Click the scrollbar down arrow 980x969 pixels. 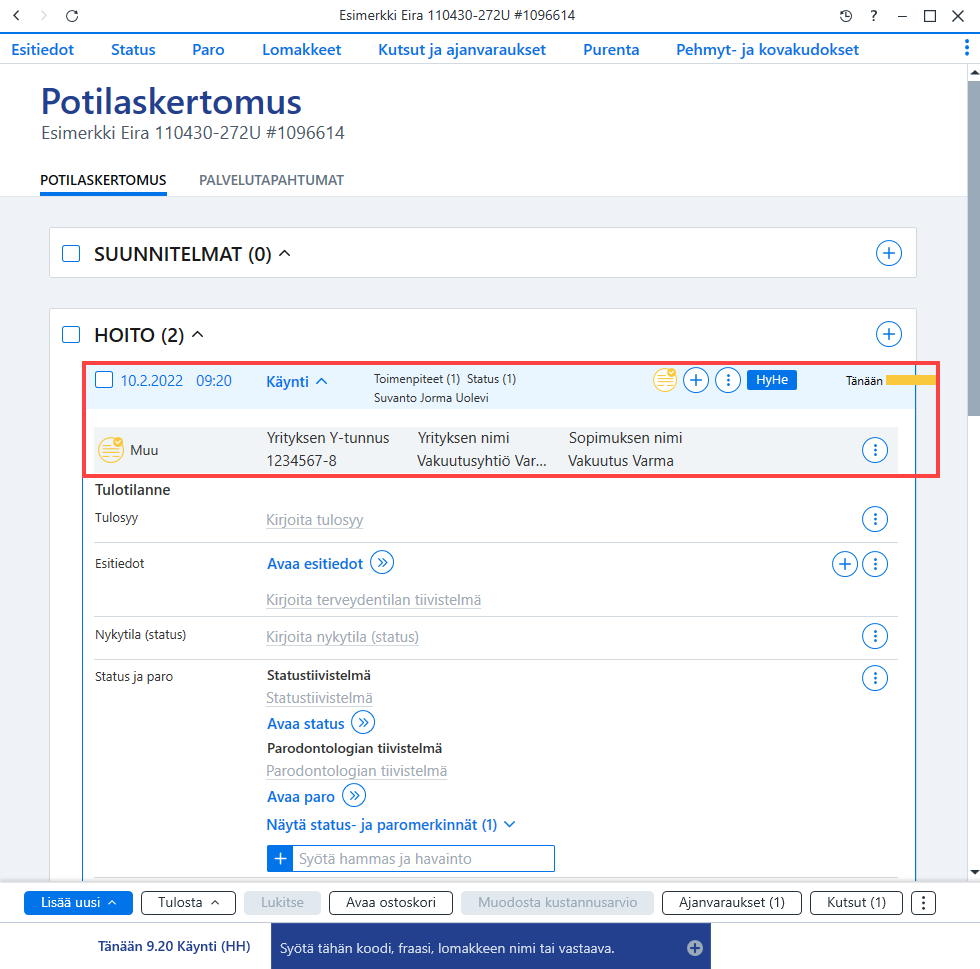pyautogui.click(x=974, y=871)
